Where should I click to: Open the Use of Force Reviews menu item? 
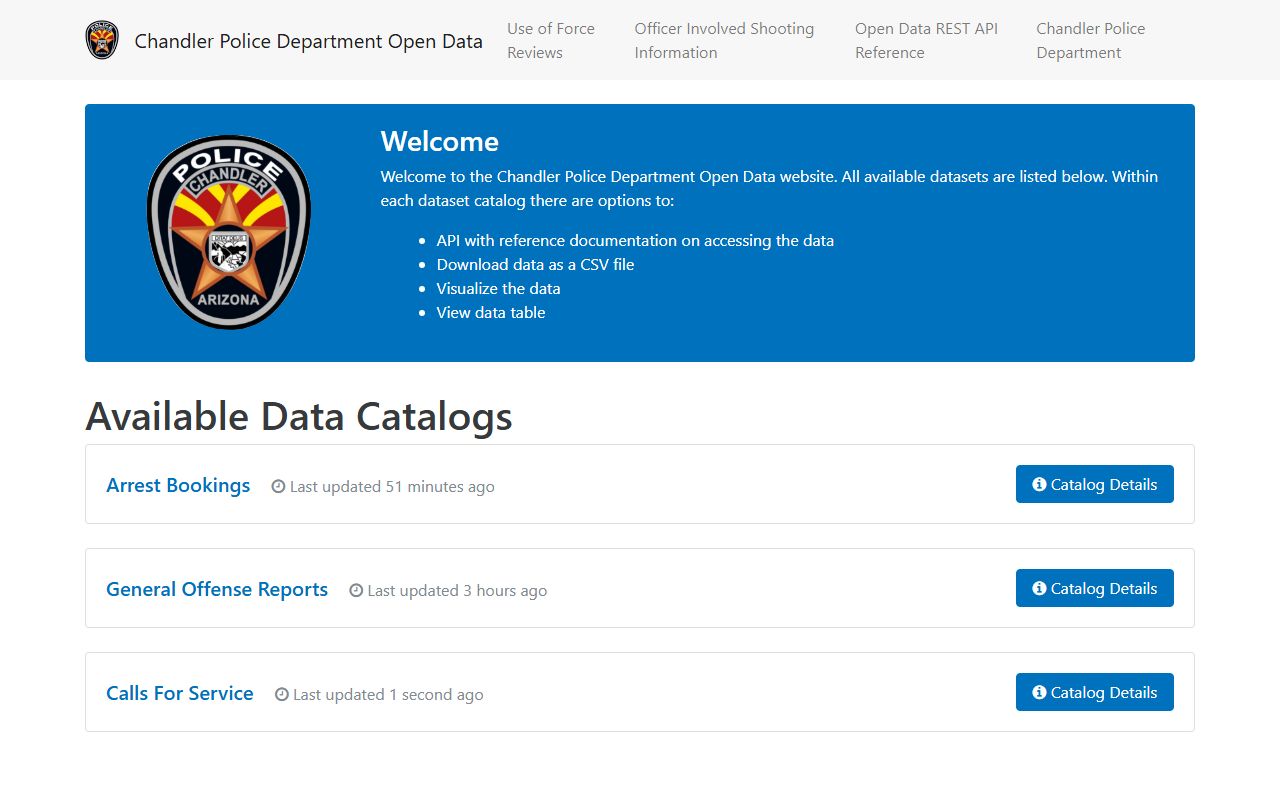tap(551, 40)
